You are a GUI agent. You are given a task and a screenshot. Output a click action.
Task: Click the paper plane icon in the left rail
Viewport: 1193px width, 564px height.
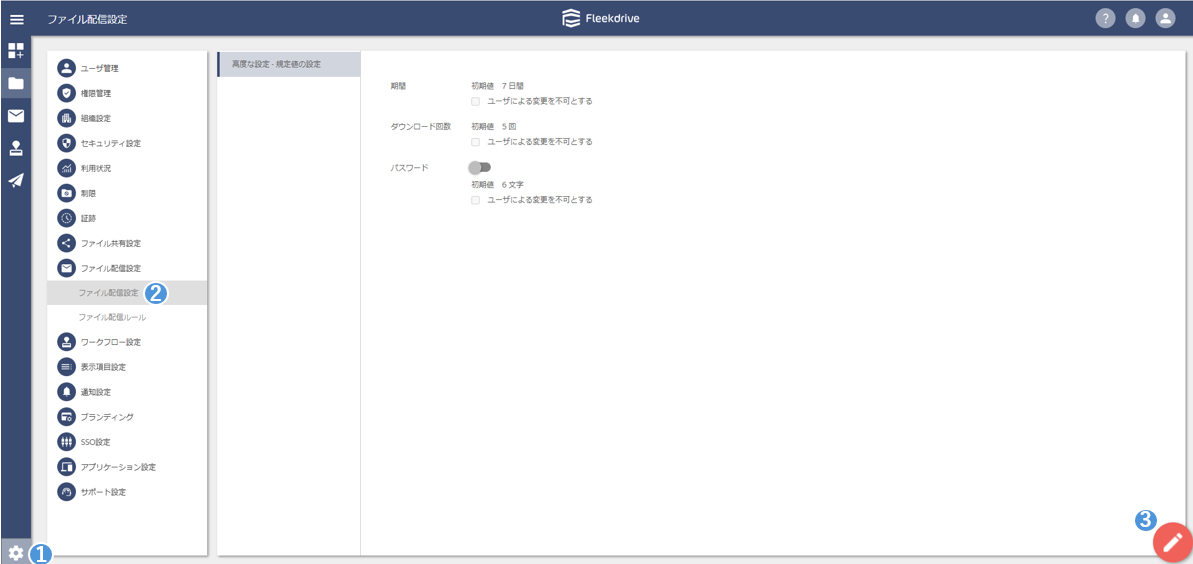click(x=16, y=180)
